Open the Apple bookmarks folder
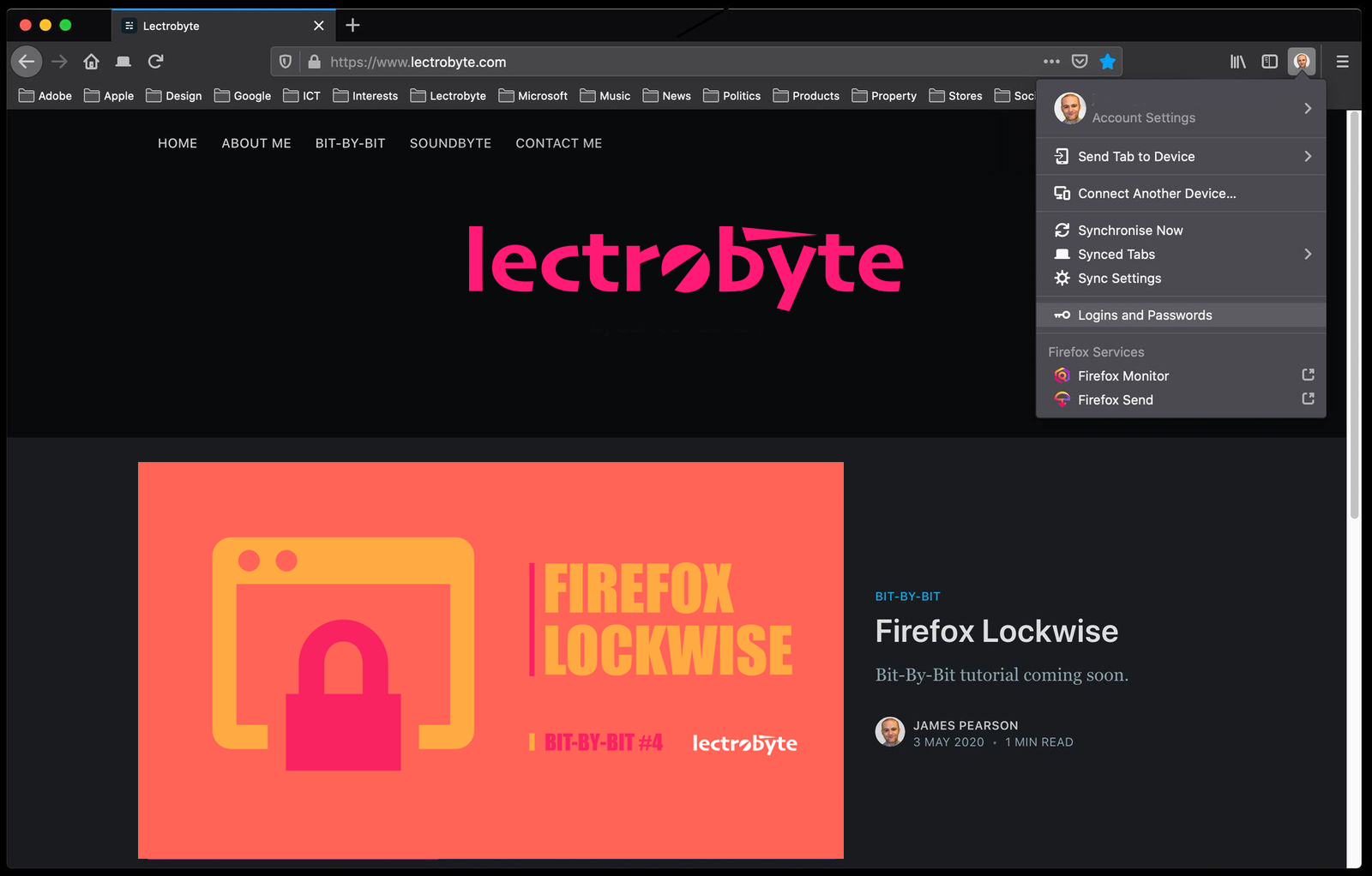Viewport: 1372px width, 876px height. pyautogui.click(x=109, y=96)
